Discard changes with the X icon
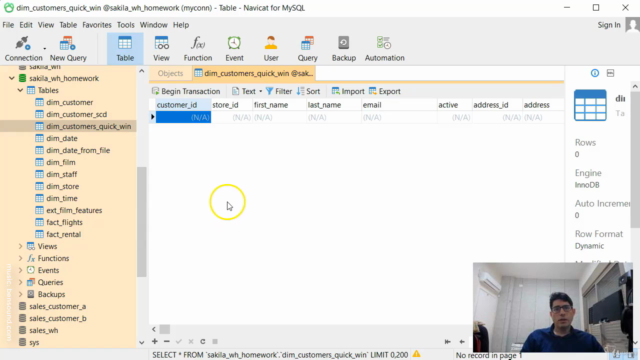This screenshot has height=360, width=640. click(x=191, y=341)
